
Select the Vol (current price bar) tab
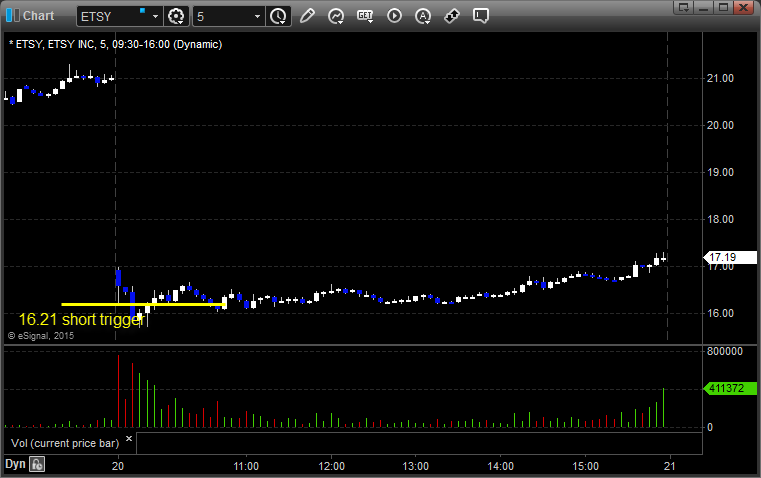pyautogui.click(x=63, y=440)
